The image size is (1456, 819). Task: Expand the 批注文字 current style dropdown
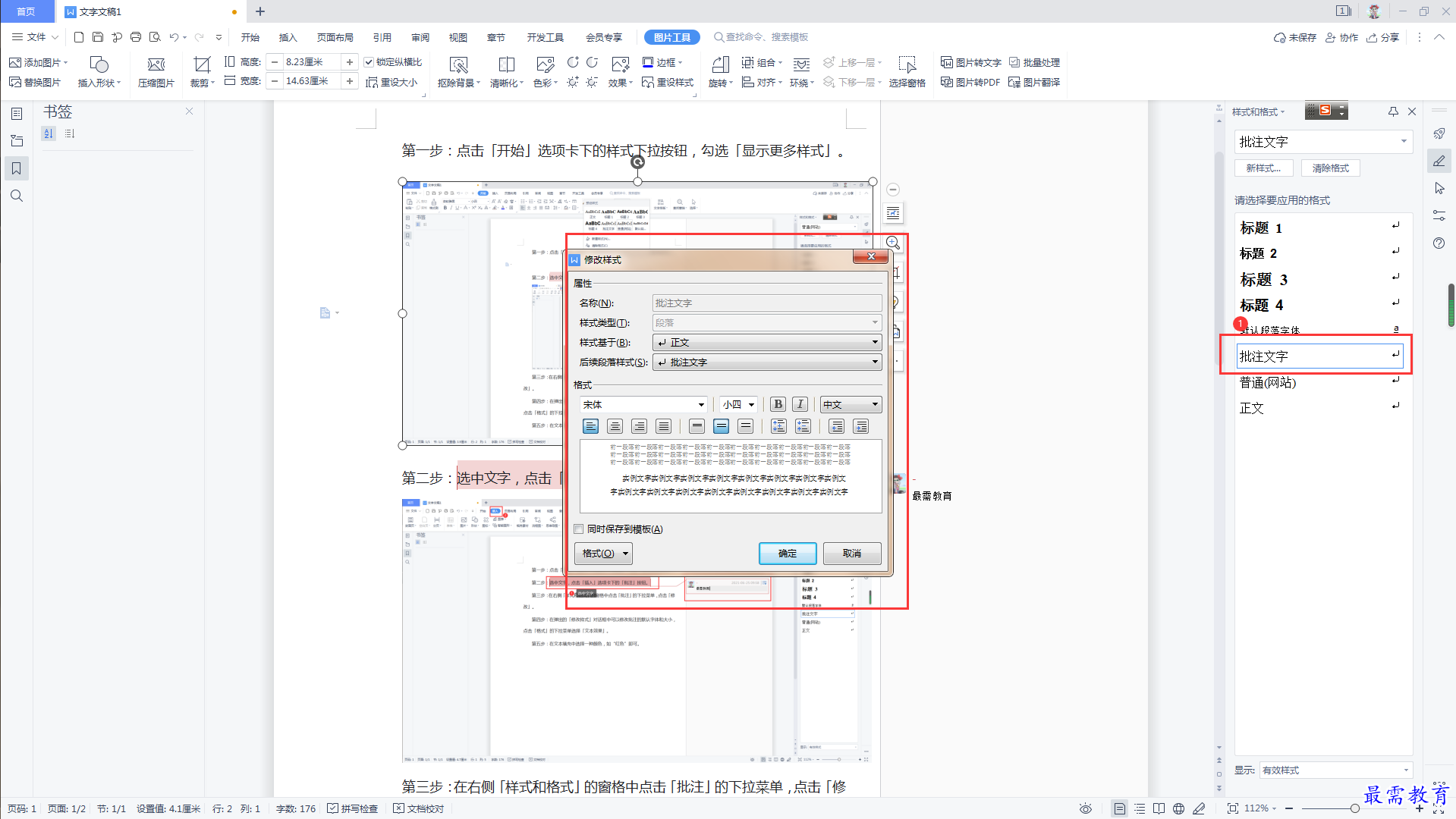pyautogui.click(x=1404, y=142)
